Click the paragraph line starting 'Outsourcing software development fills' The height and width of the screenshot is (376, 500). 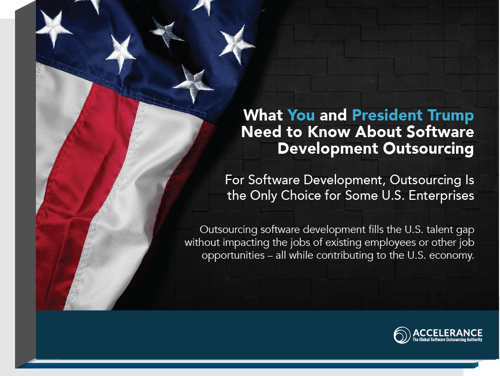337,230
